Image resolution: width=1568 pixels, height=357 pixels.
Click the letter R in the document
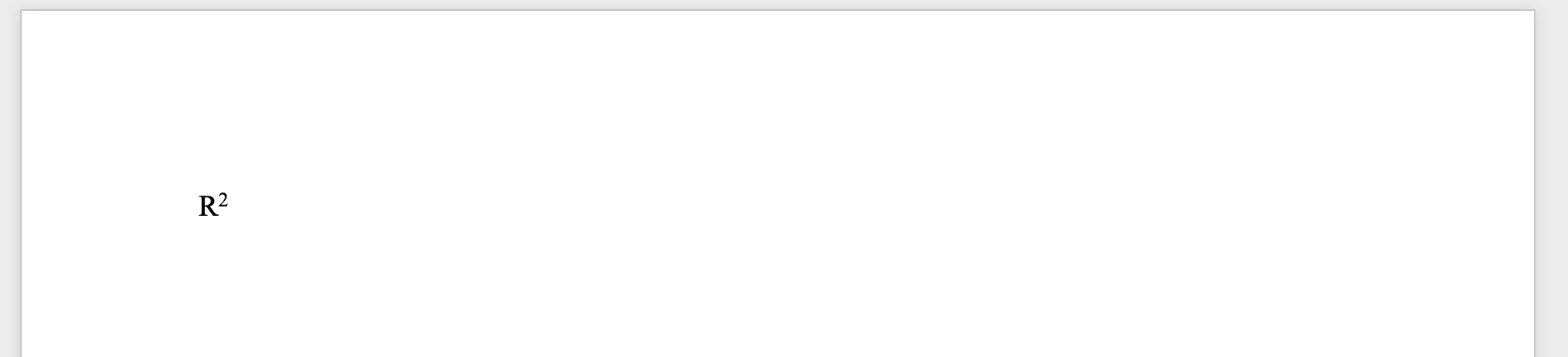point(208,207)
